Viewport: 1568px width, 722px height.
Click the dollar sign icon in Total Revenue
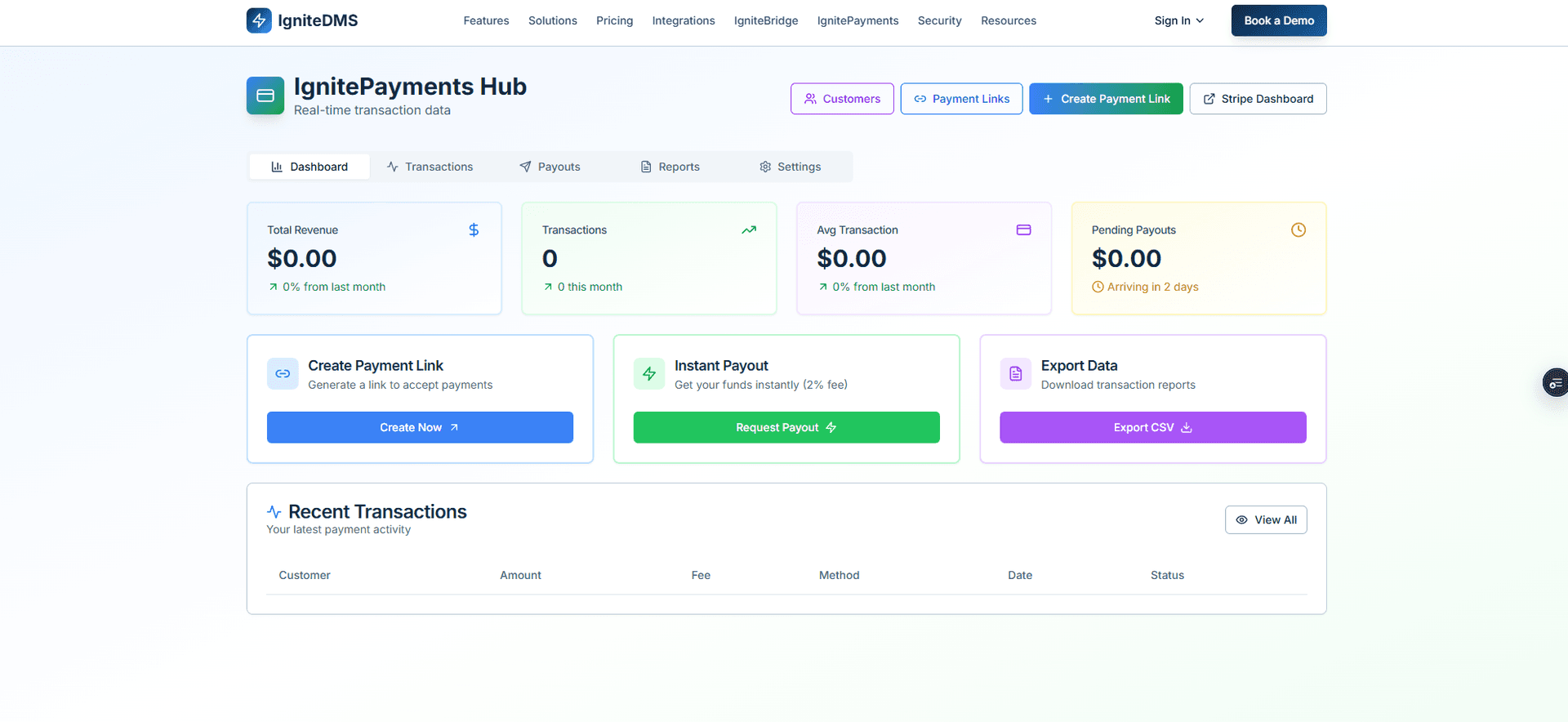[x=474, y=230]
